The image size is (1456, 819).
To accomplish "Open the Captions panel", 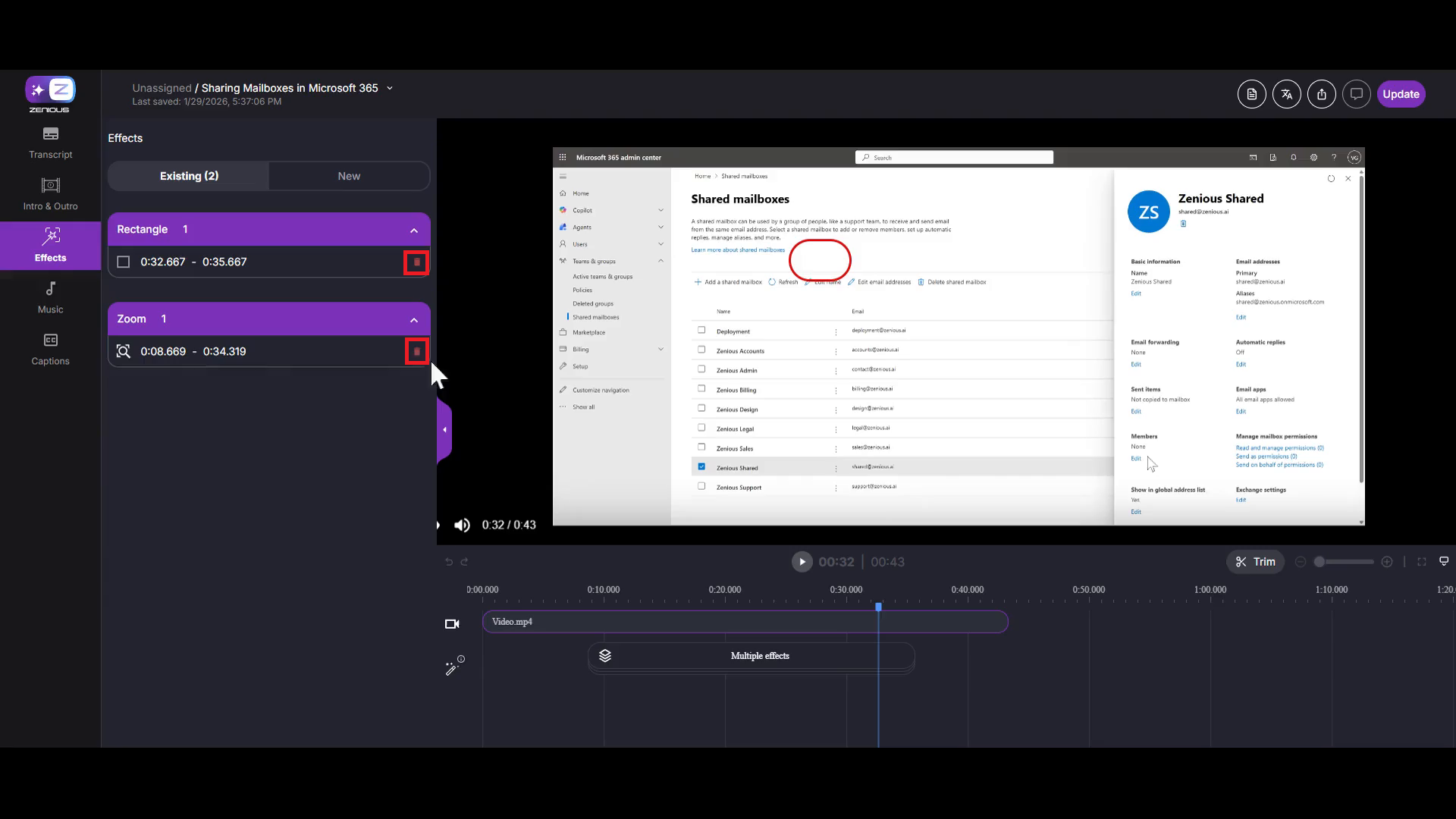I will point(51,349).
